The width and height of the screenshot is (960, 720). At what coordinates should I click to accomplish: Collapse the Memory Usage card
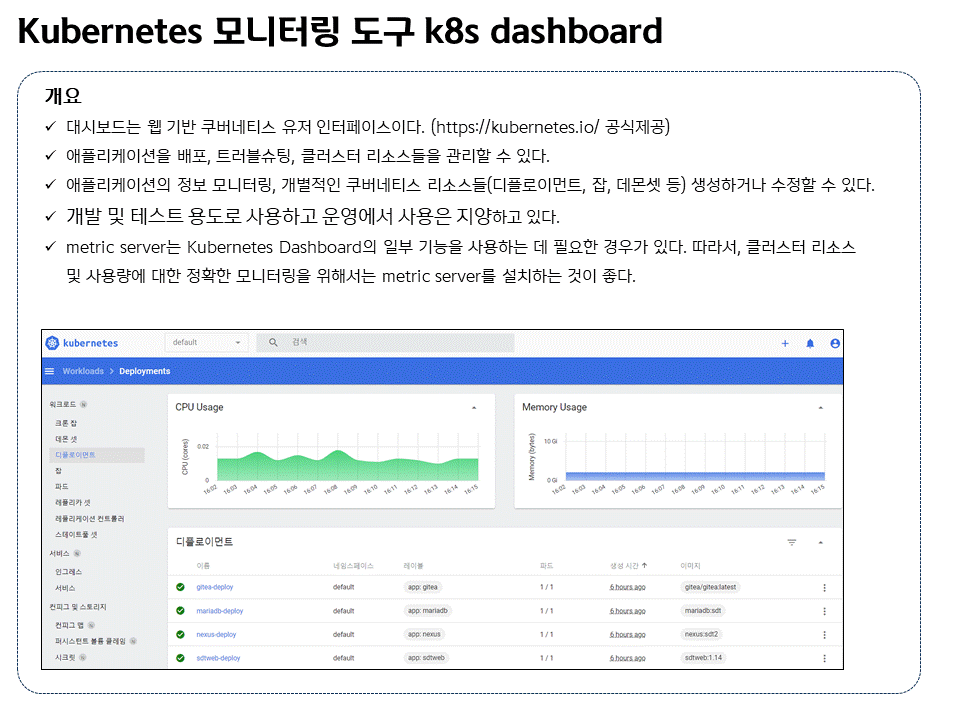(821, 408)
